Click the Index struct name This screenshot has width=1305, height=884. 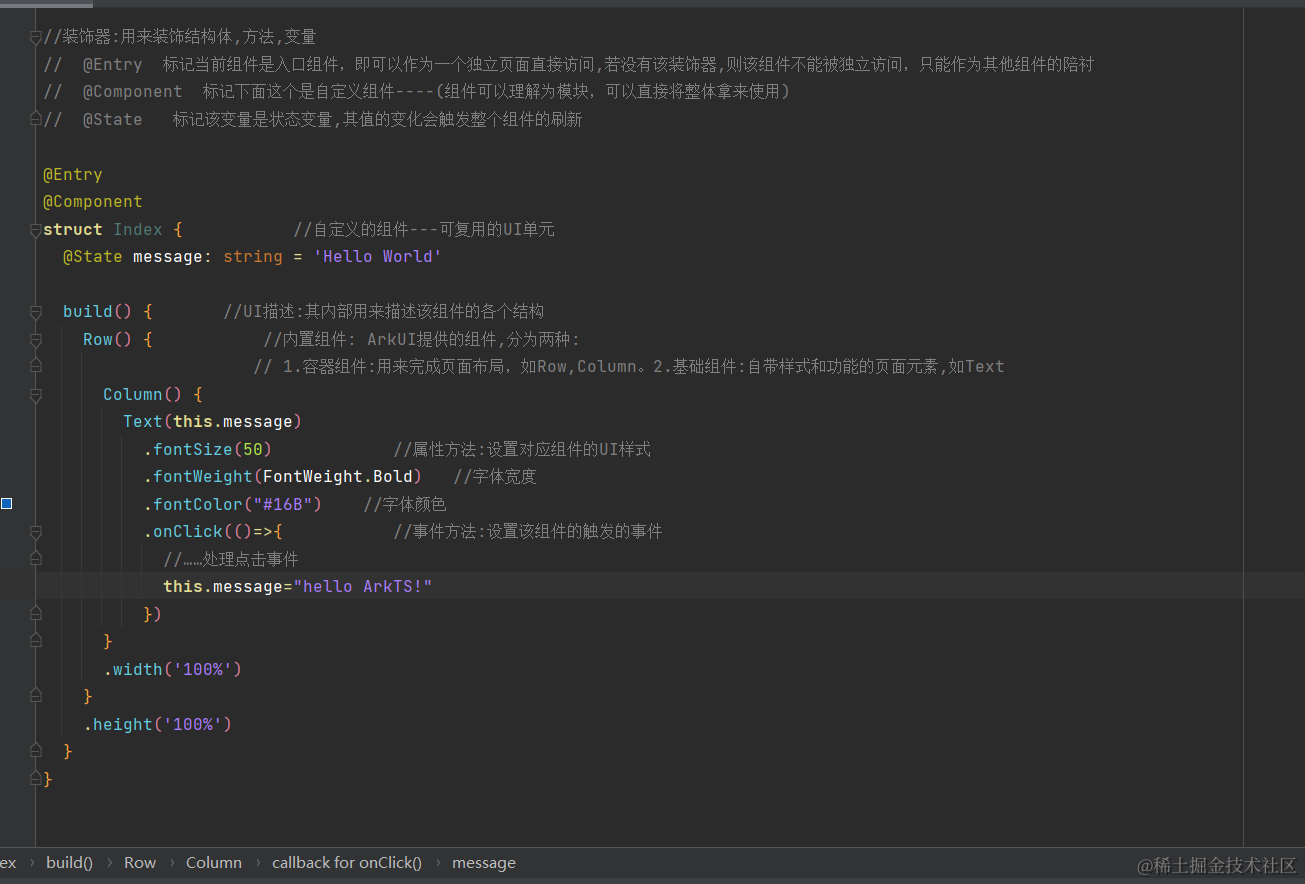[x=137, y=229]
